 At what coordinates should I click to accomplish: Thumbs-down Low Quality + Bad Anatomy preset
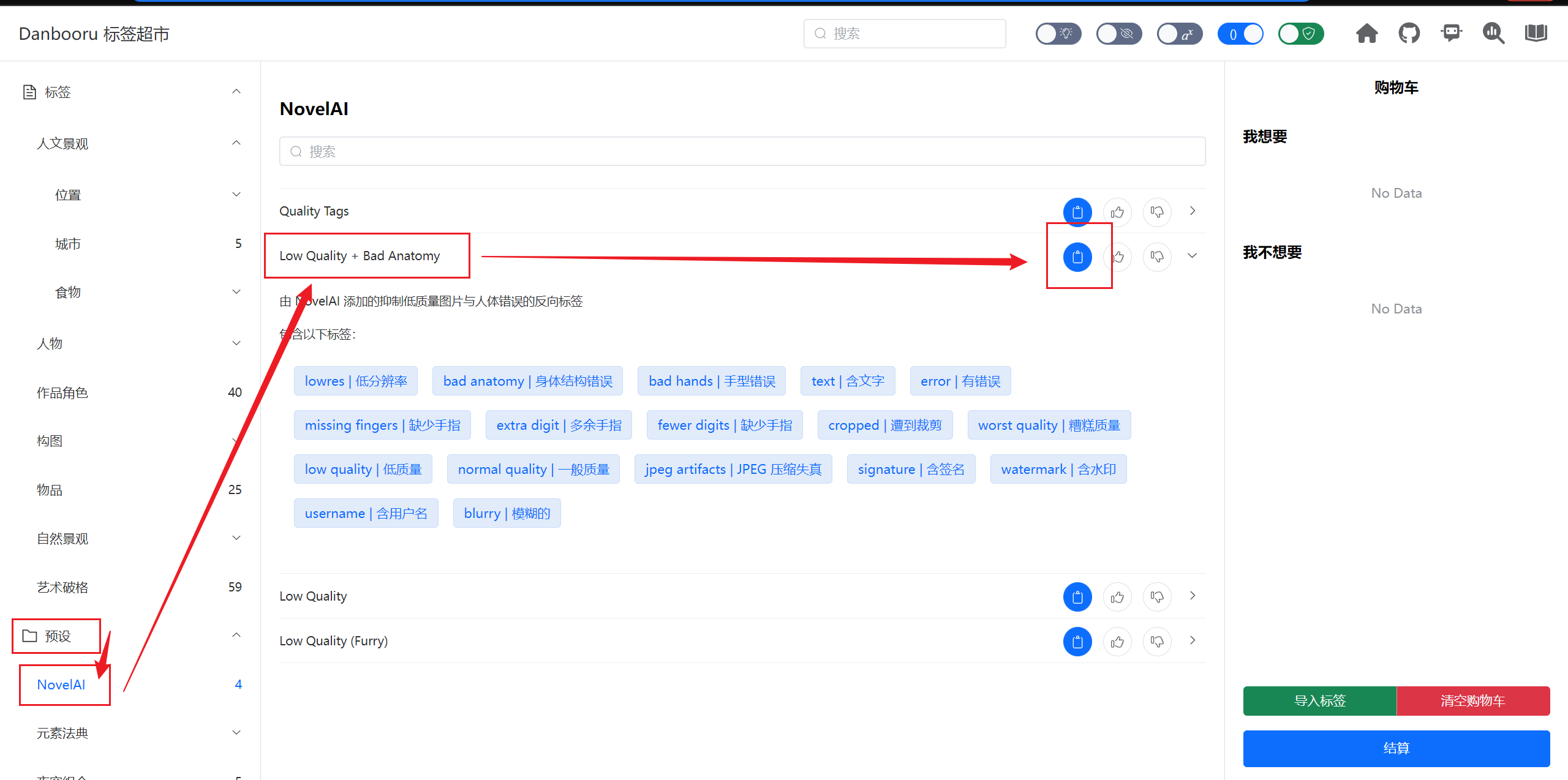tap(1157, 257)
